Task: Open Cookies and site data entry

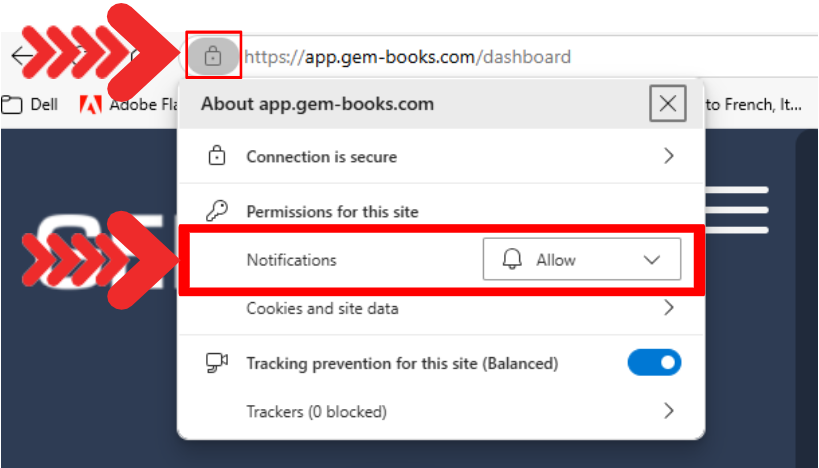Action: [x=322, y=309]
